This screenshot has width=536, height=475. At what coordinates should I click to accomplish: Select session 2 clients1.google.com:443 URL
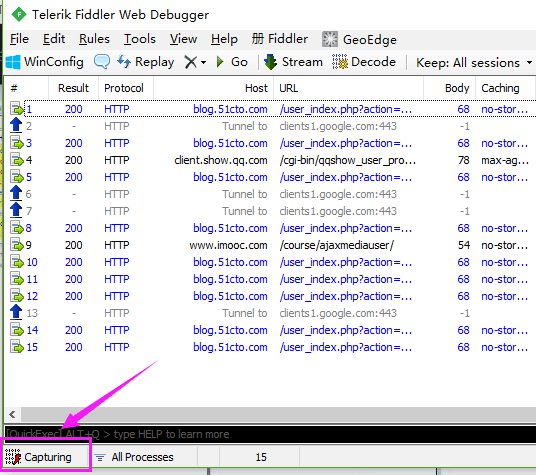[338, 126]
